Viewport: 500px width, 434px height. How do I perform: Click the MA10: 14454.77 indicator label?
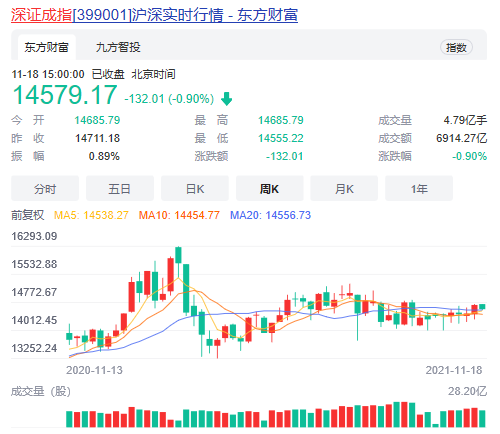coord(179,215)
